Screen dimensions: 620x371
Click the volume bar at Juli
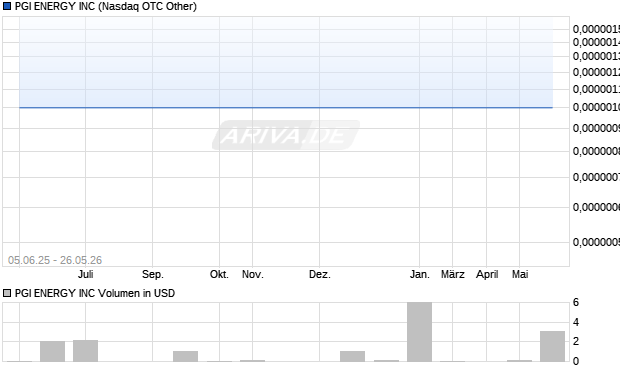point(85,351)
